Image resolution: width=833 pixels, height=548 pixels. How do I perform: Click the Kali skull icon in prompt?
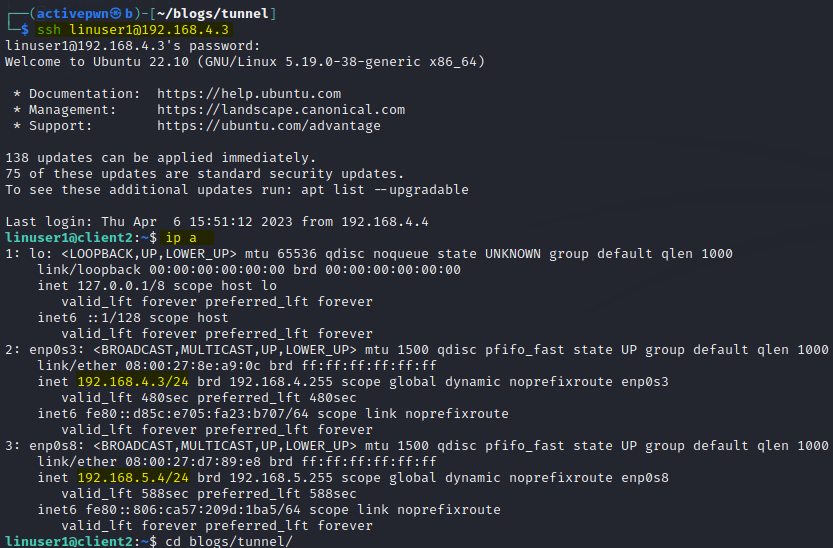(x=115, y=13)
